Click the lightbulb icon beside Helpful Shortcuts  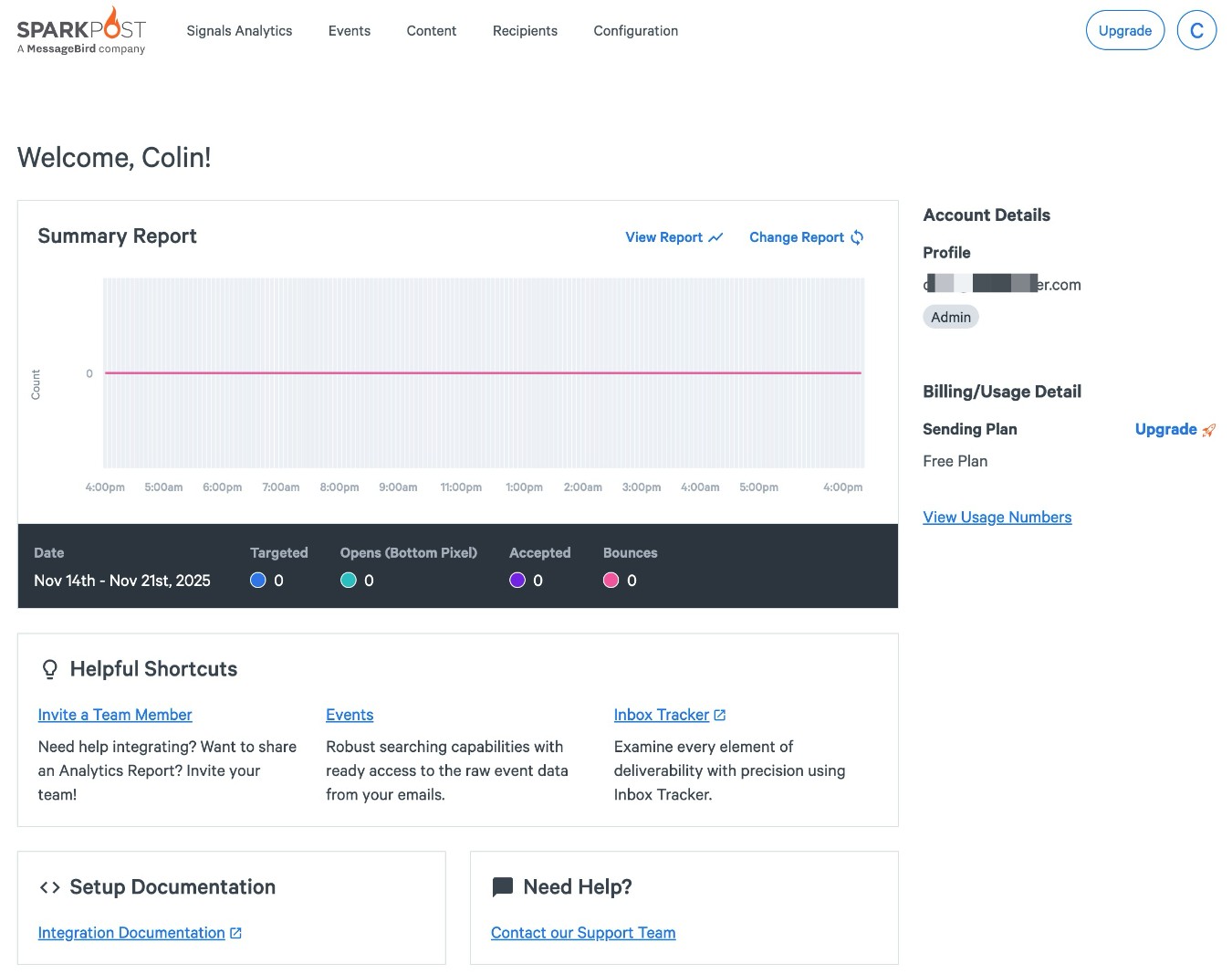pos(50,669)
